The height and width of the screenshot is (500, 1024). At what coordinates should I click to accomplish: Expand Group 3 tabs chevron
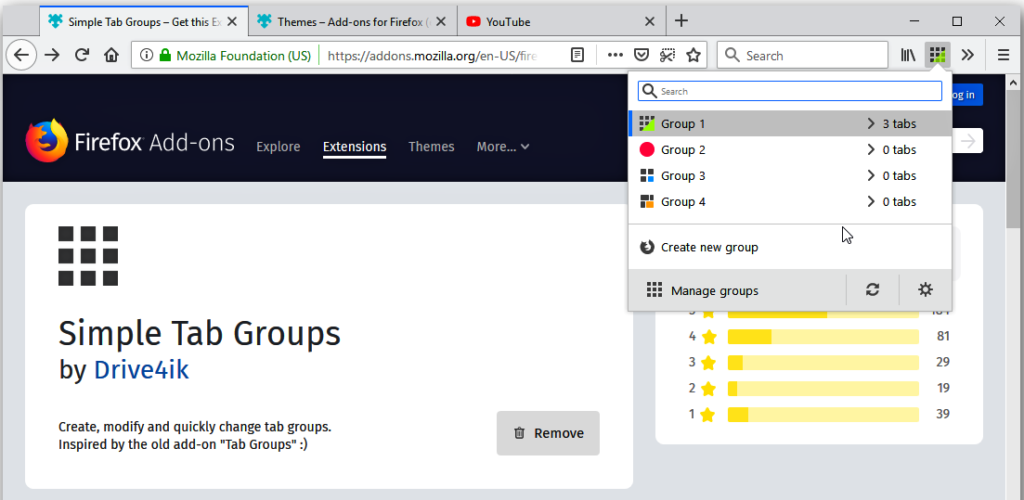tap(870, 176)
